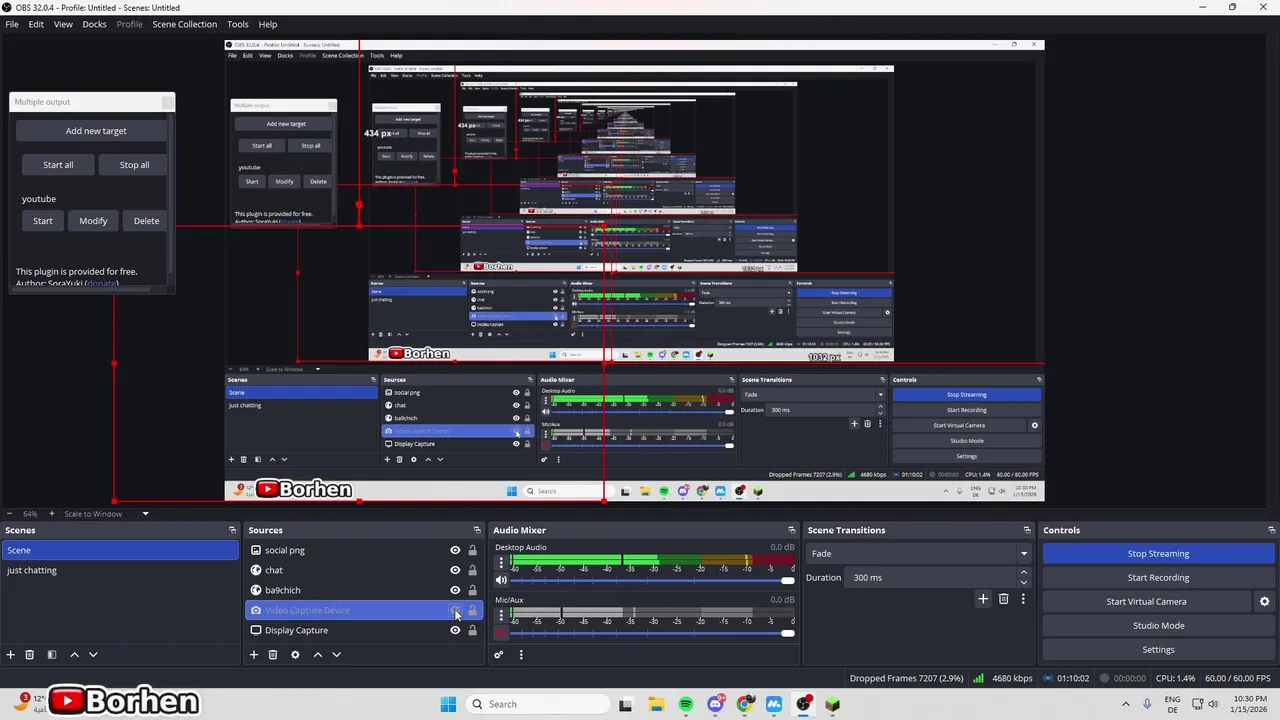This screenshot has height=720, width=1280.
Task: Hide the ba9chich source
Action: [455, 590]
